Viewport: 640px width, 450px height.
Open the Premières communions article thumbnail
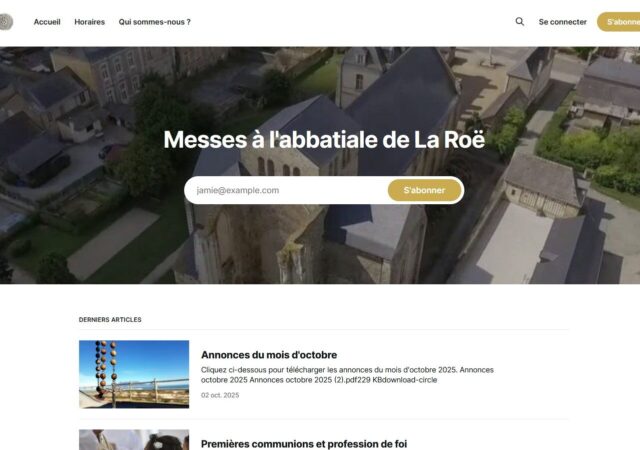click(x=134, y=440)
